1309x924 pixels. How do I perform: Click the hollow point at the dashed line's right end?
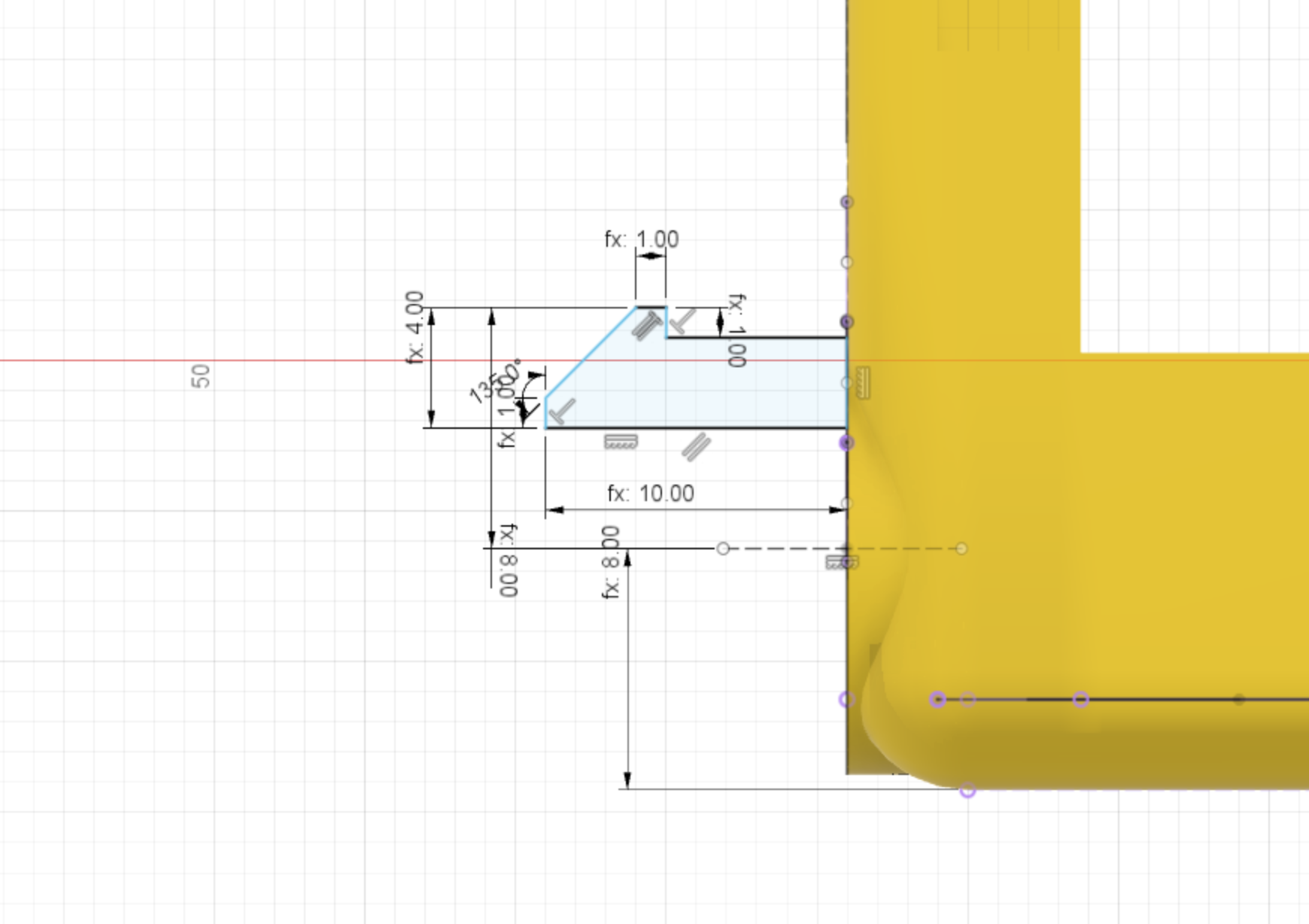(961, 549)
